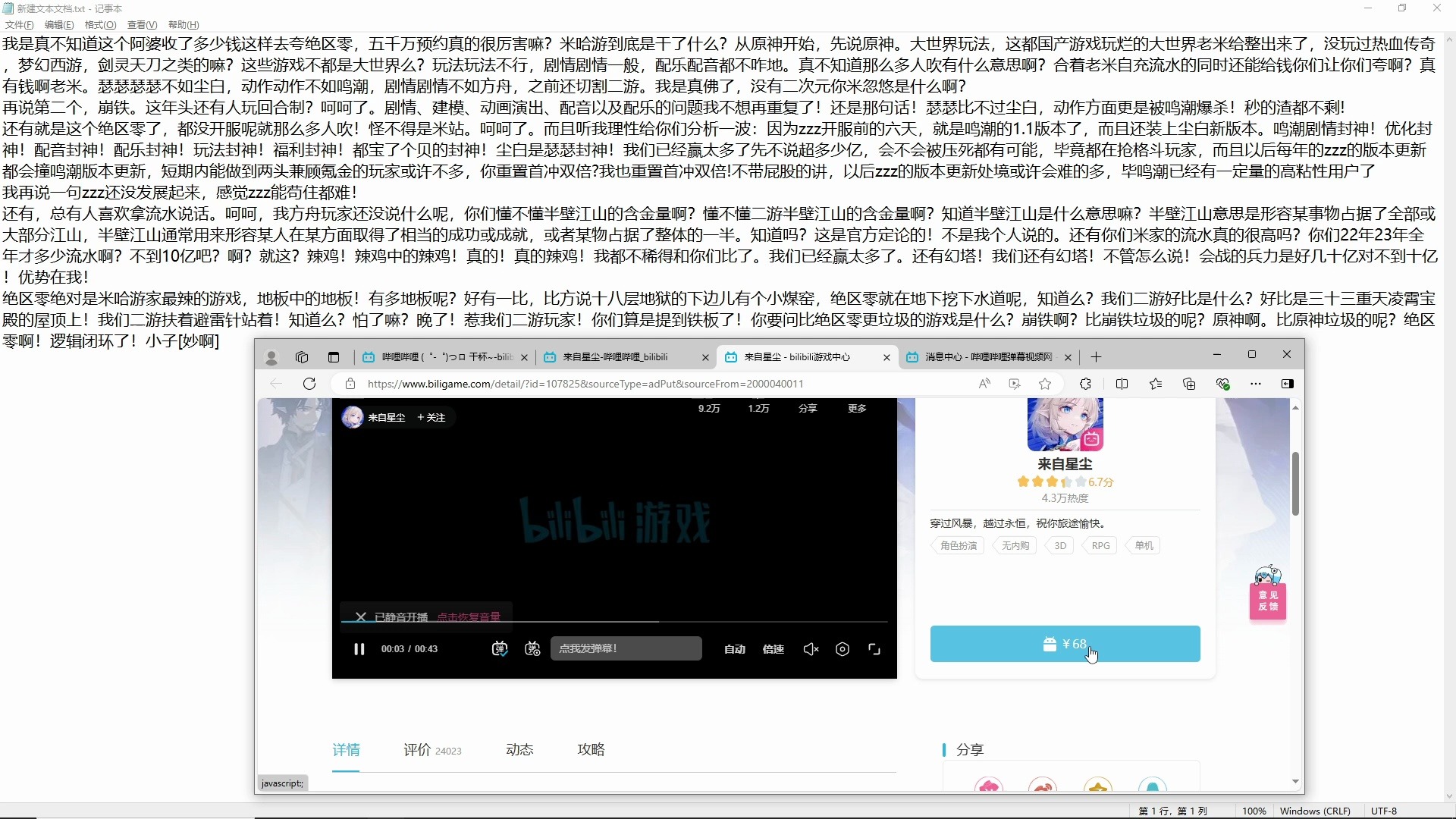This screenshot has height=819, width=1456.
Task: Click 点击恢复音量 to restore volume
Action: pyautogui.click(x=469, y=617)
